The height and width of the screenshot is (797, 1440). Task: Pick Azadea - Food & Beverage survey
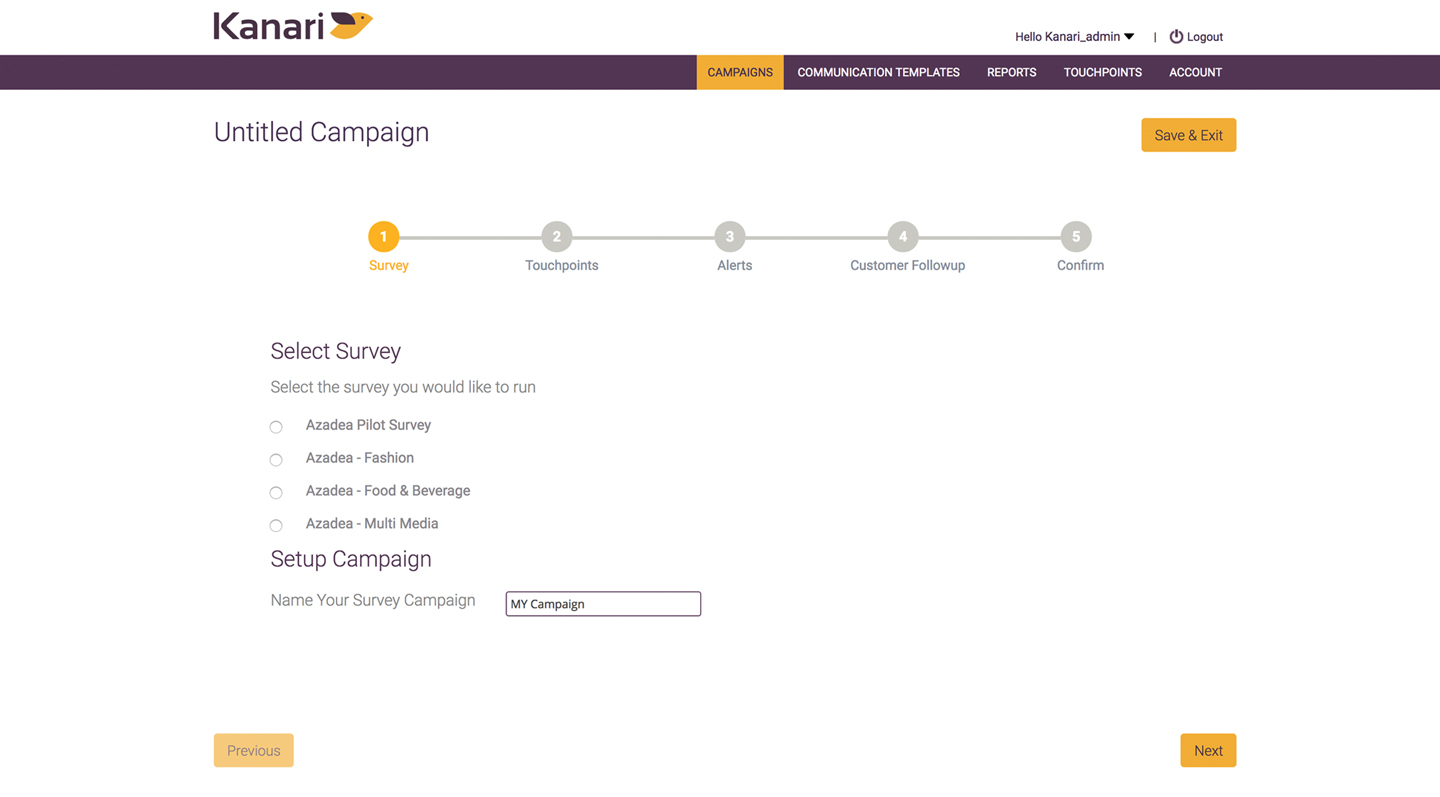276,493
